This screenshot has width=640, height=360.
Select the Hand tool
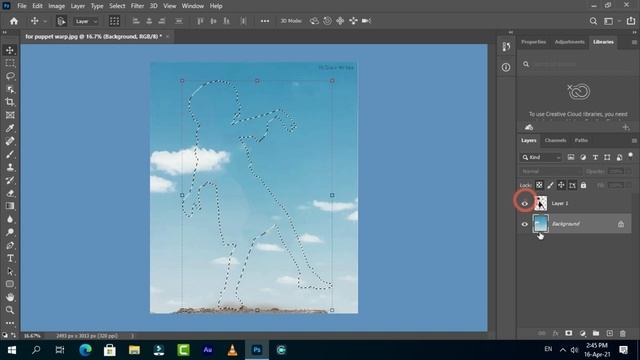[10, 297]
